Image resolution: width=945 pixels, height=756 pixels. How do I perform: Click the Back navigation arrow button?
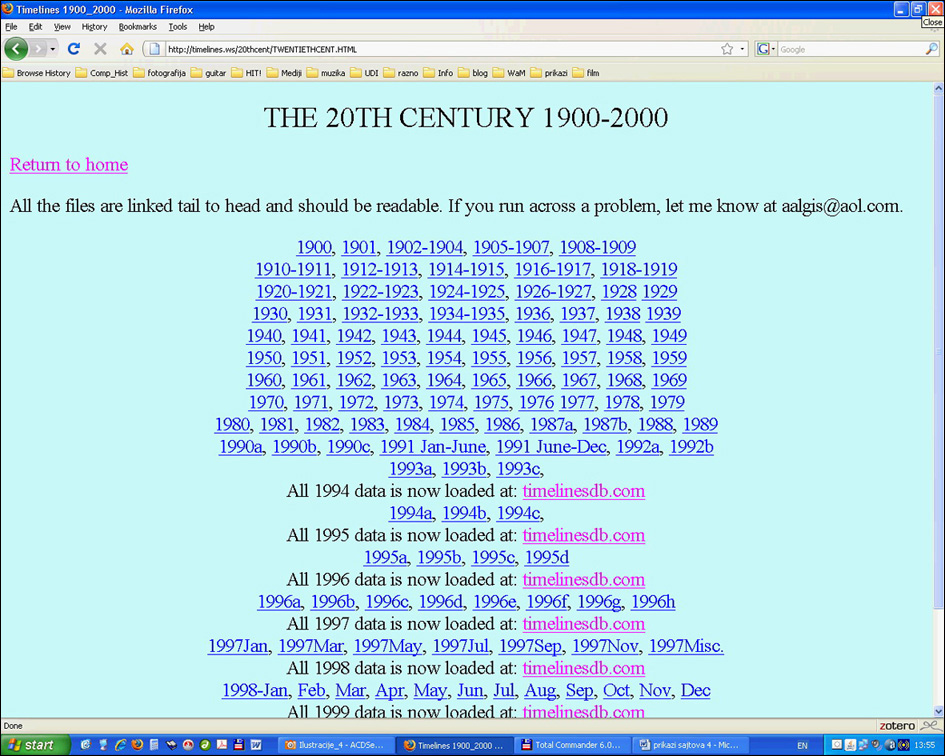[16, 49]
